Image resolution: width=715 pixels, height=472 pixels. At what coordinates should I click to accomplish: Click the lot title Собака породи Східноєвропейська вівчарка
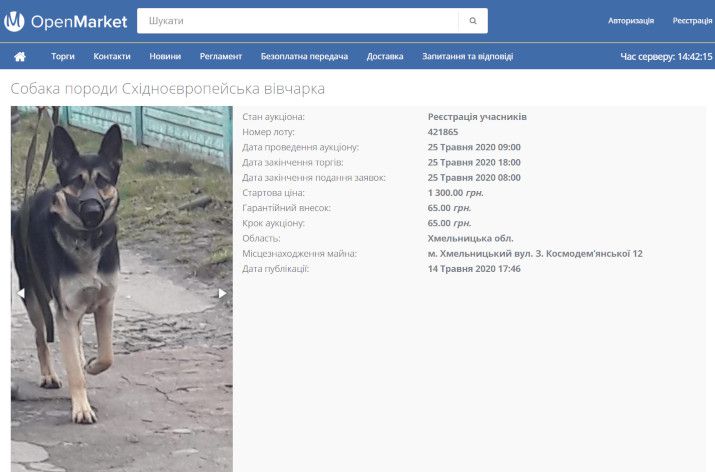coord(167,88)
